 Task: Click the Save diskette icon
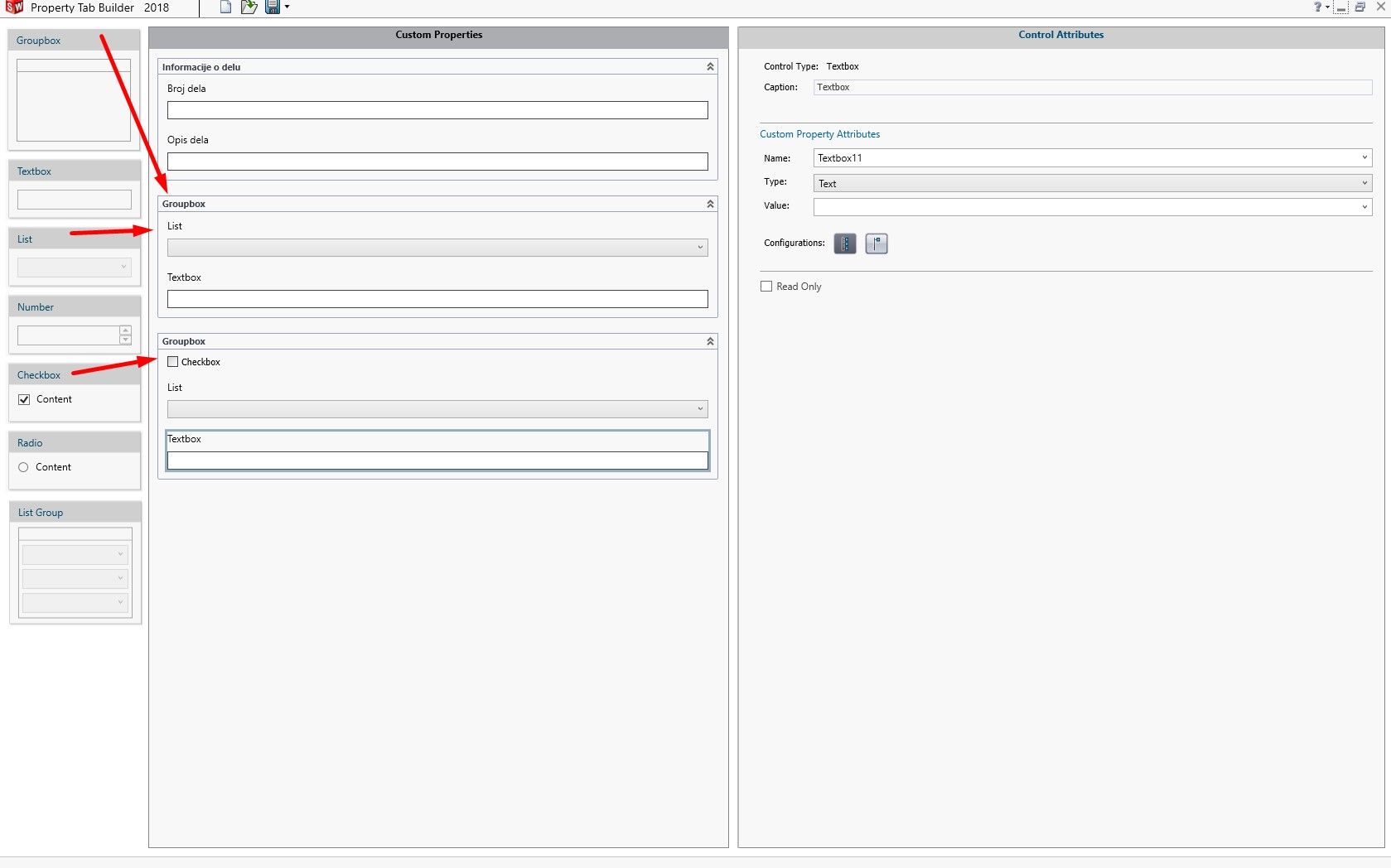click(272, 7)
